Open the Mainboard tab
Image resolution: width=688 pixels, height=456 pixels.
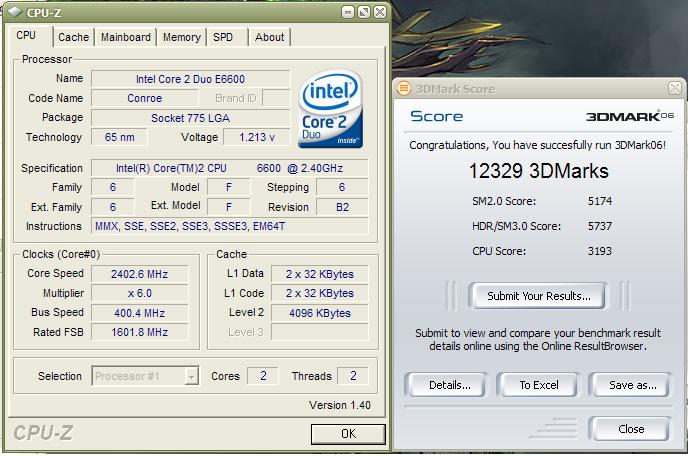126,37
